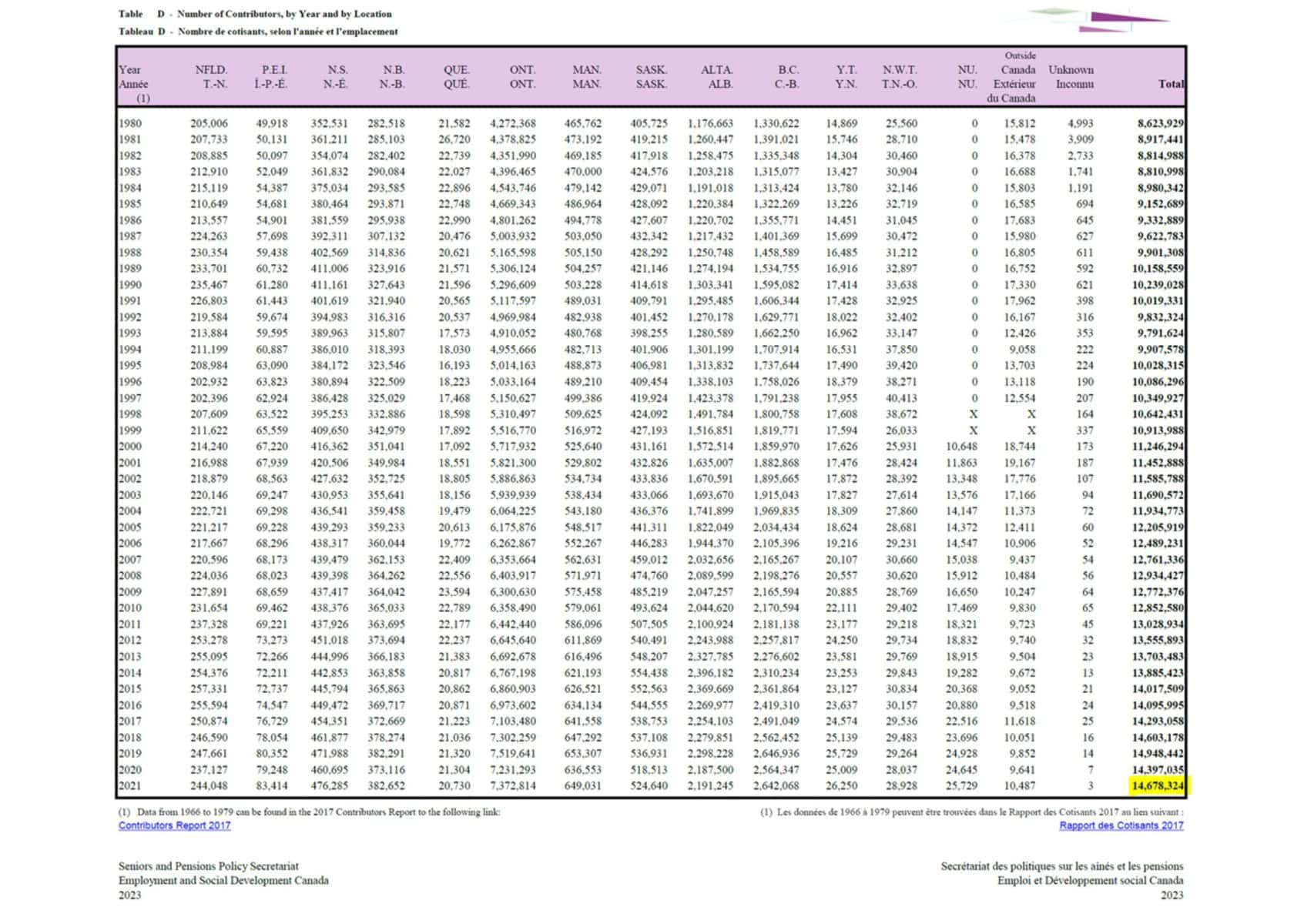Select the English footnote (1) about 1966 to 1979

[309, 812]
